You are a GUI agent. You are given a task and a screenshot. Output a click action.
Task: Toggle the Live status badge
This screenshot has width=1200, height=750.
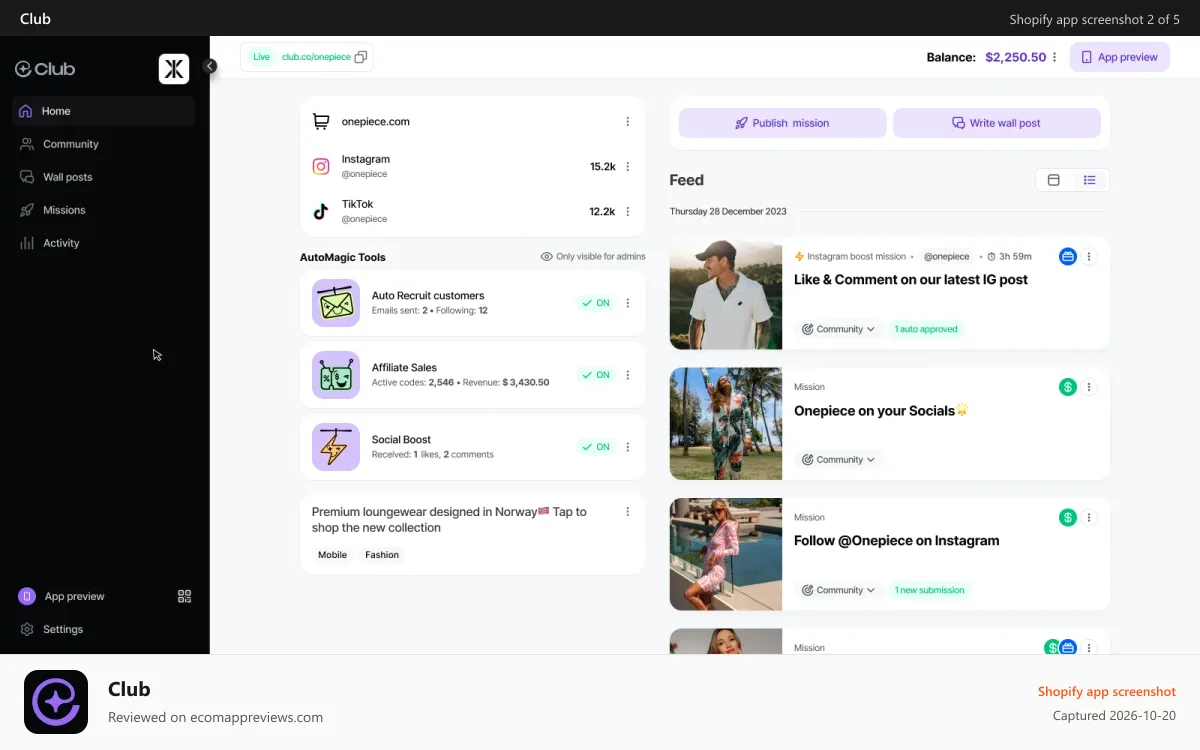[261, 57]
